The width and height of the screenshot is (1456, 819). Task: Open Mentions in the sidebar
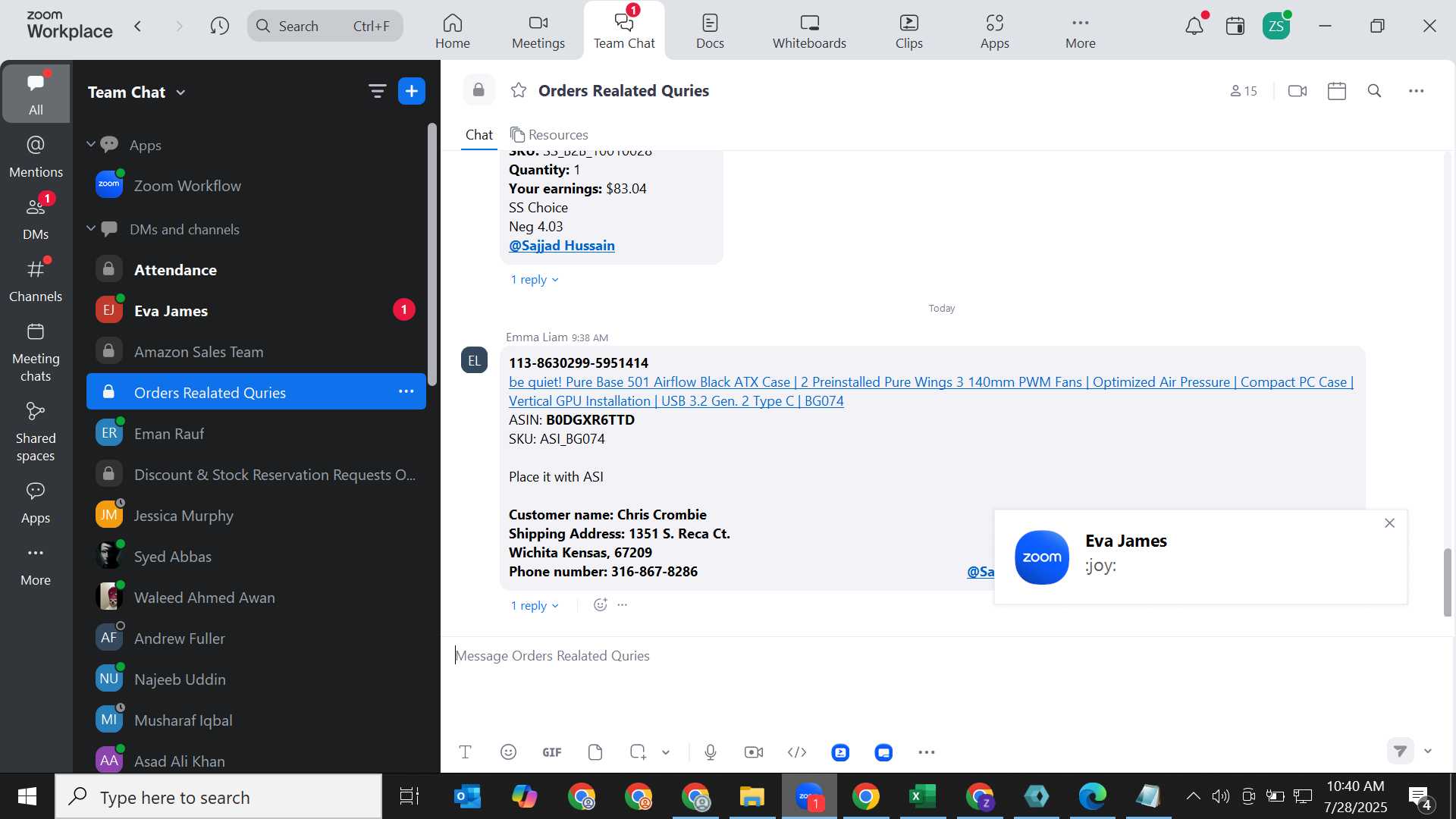click(36, 157)
